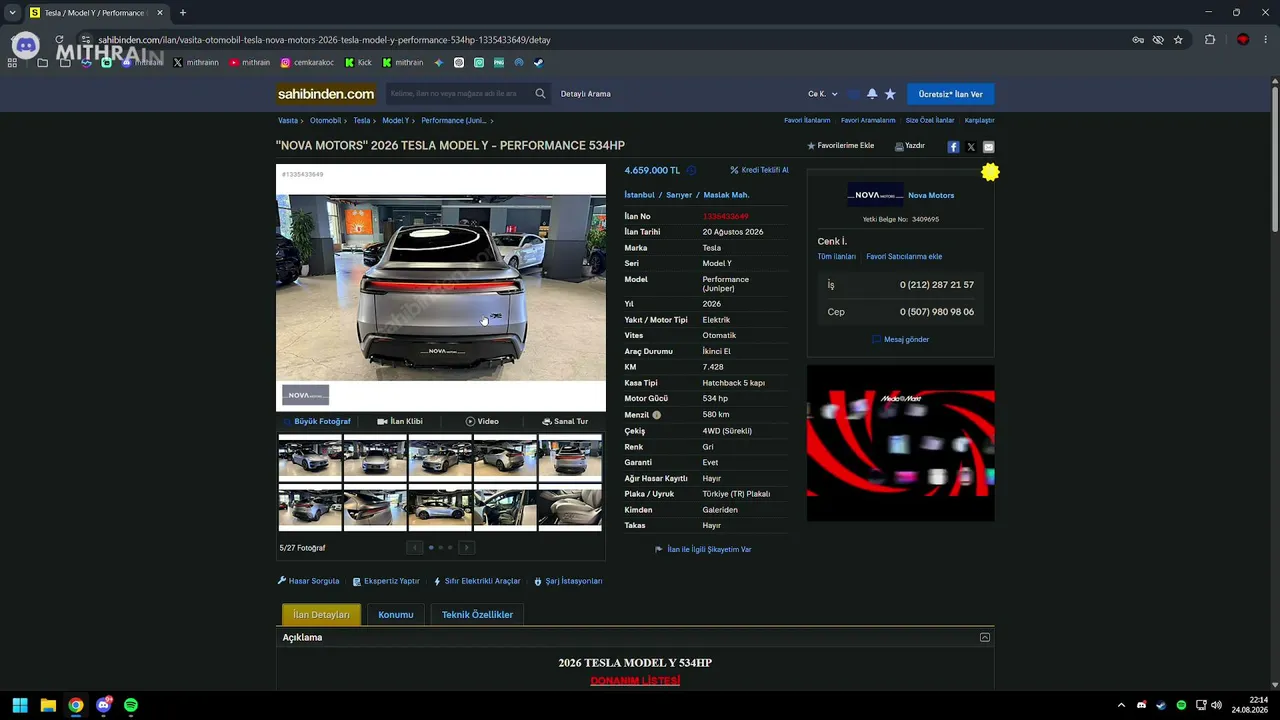1280x720 pixels.
Task: Click Otomobil in breadcrumb
Action: pos(326,121)
